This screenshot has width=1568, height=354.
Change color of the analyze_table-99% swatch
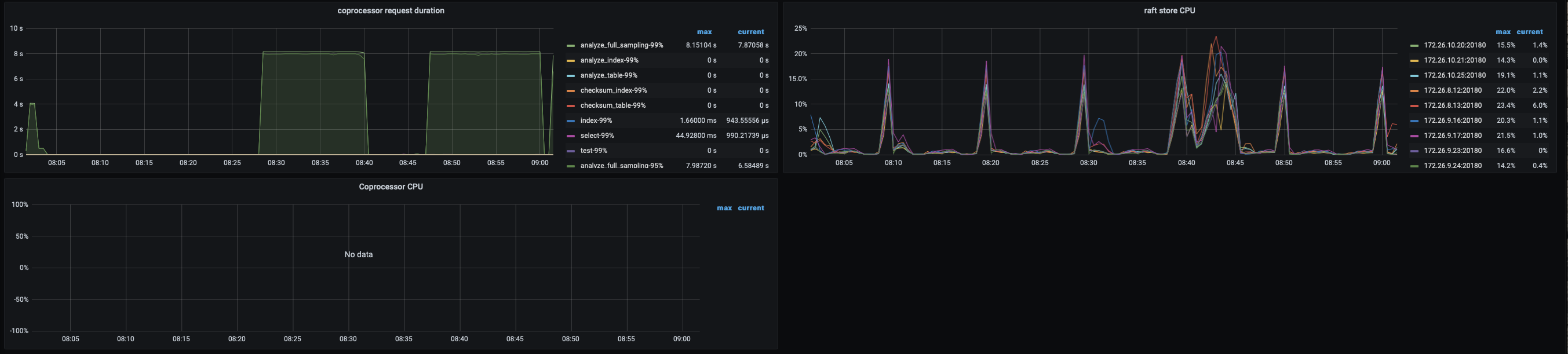coord(570,76)
